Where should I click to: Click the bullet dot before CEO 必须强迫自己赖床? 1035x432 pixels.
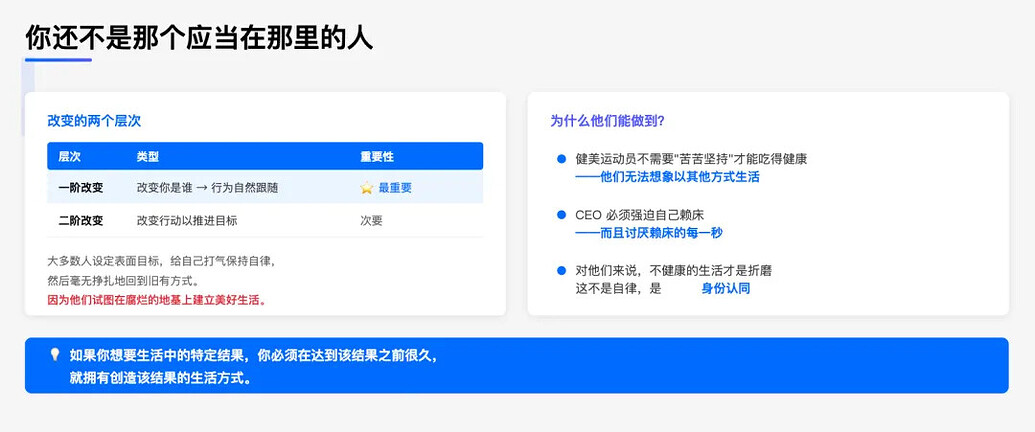pyautogui.click(x=562, y=215)
